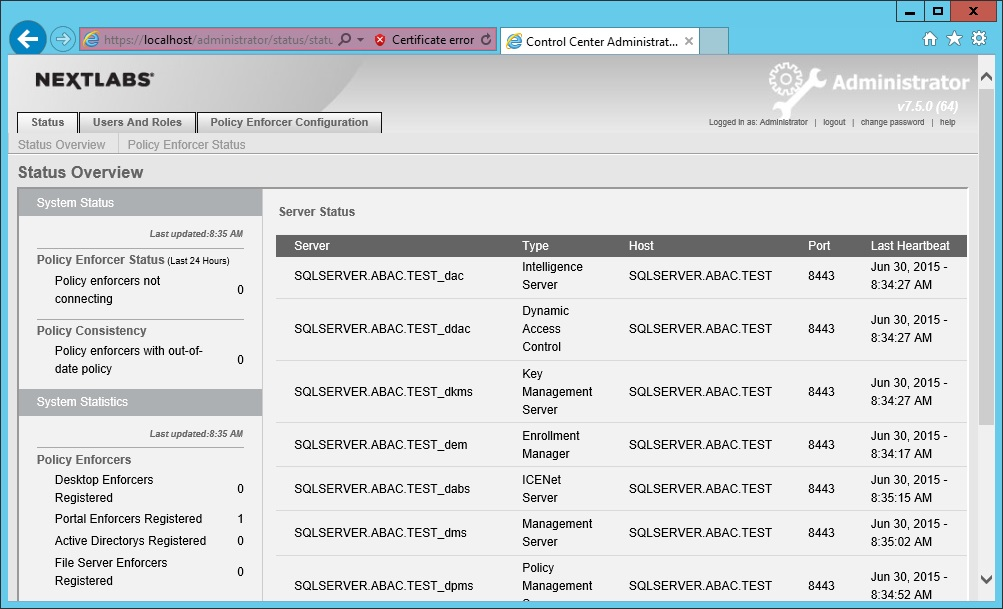
Task: Select SQLSERVER.ABAC.TEST_dabs server row
Action: pos(621,489)
